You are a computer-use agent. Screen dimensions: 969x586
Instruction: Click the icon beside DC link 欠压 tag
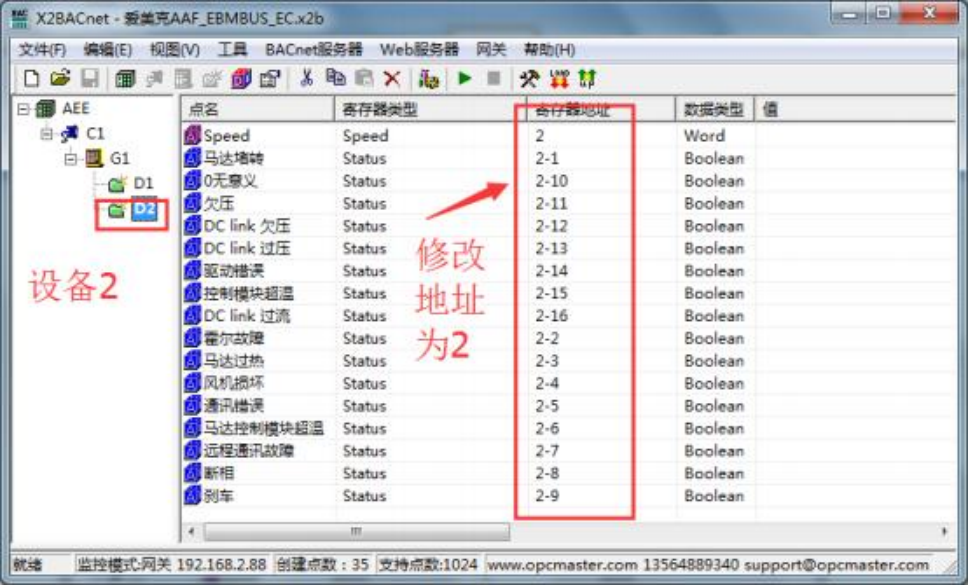tap(193, 226)
